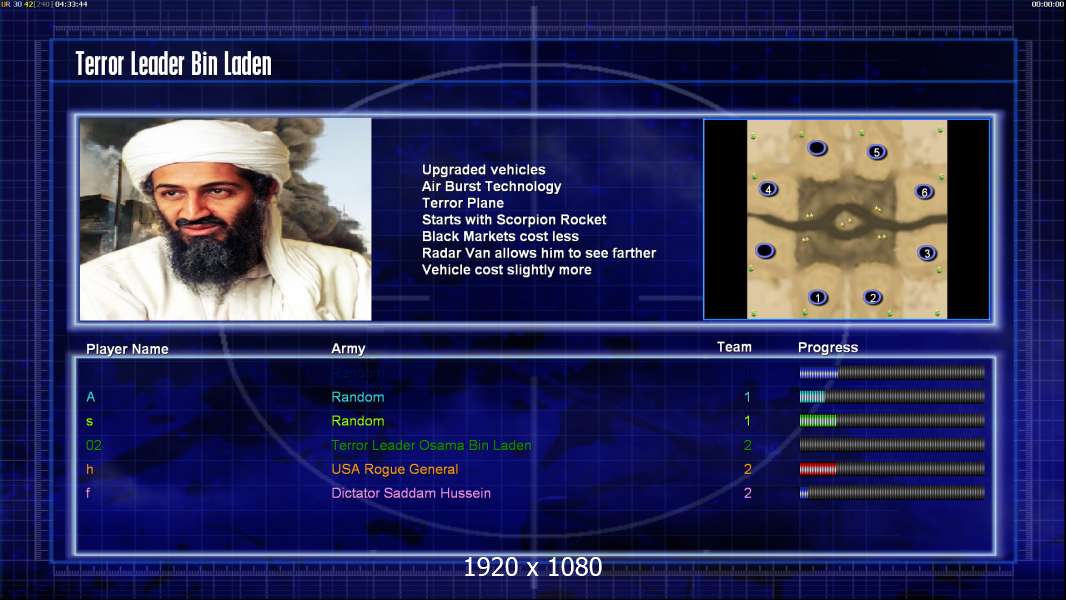Select the USA Rogue General army entry

[x=394, y=469]
